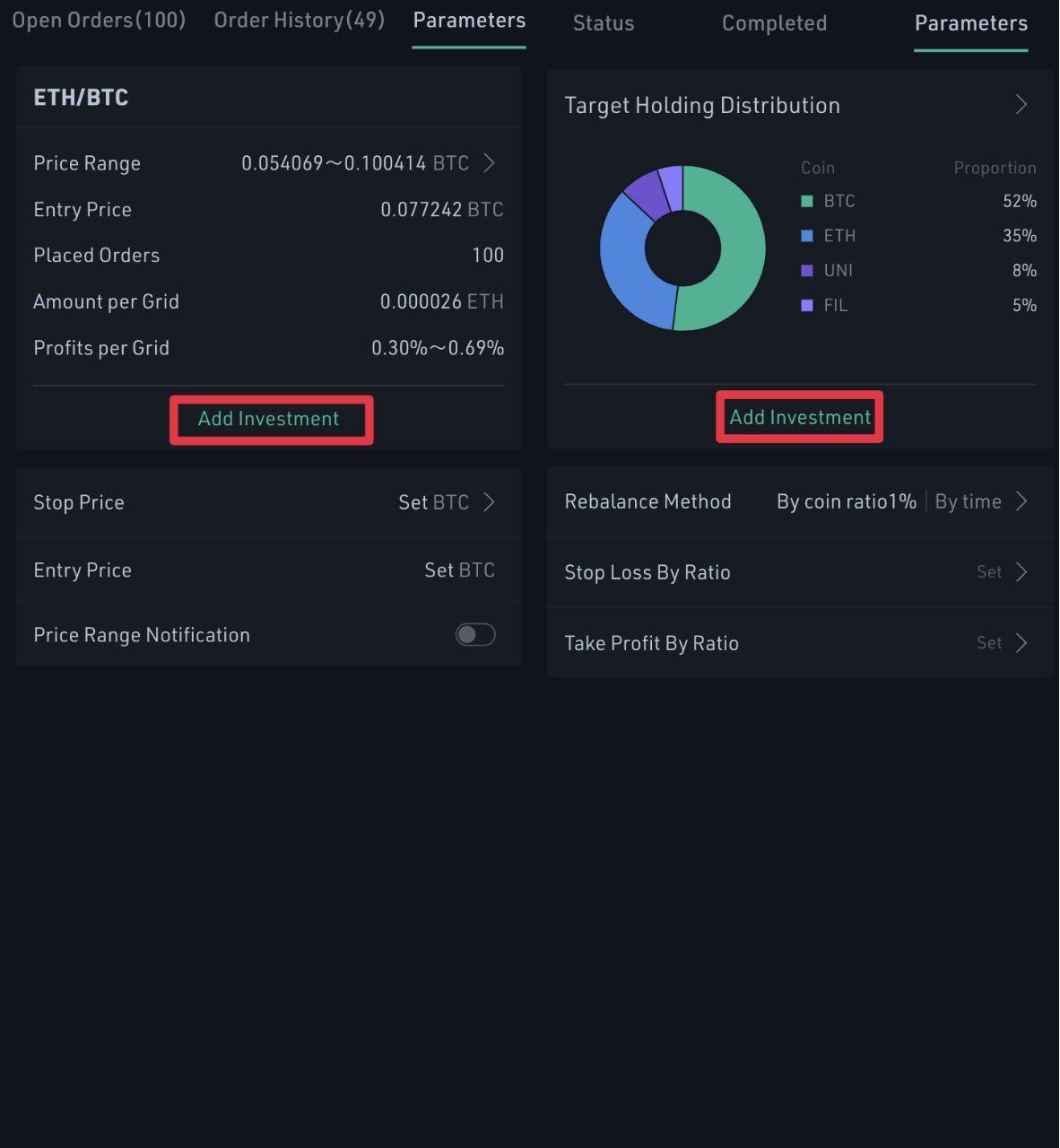Expand the Price Range 0.054069~0.100414 row
The width and height of the screenshot is (1060, 1148).
(269, 163)
